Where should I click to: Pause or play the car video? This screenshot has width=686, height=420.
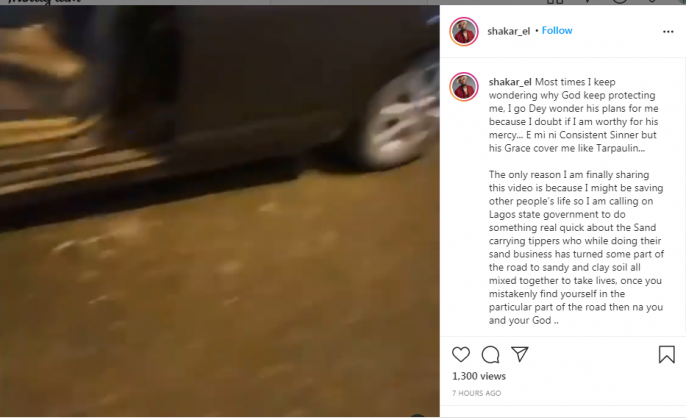pyautogui.click(x=220, y=211)
